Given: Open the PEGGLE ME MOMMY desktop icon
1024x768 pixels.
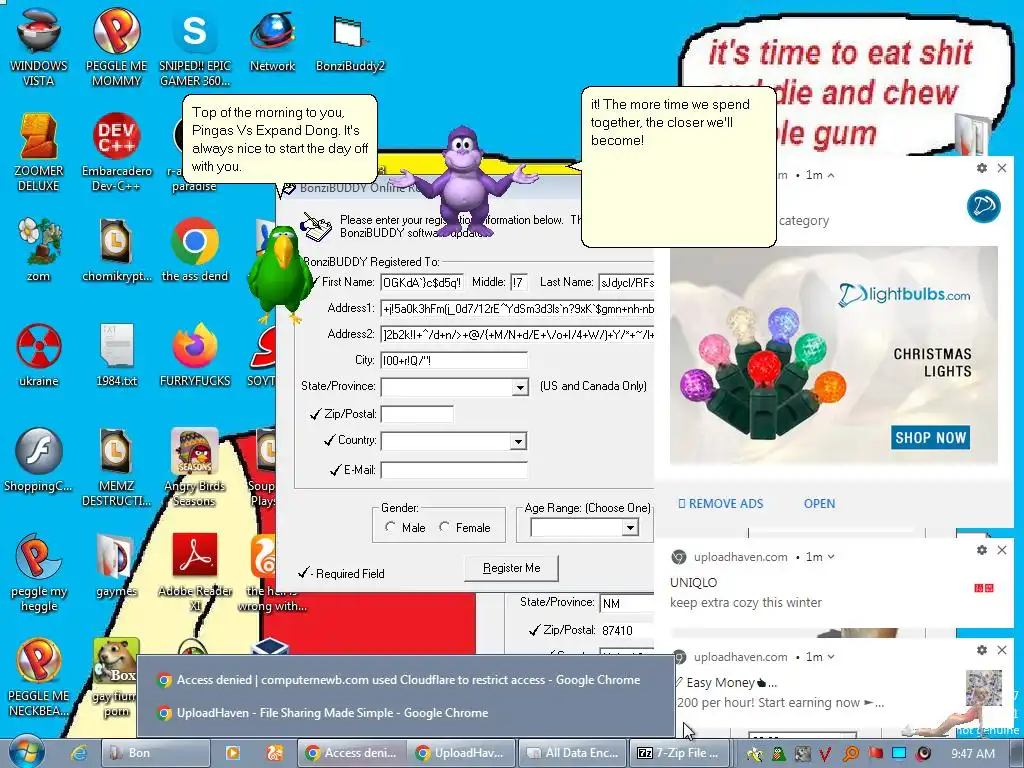Looking at the screenshot, I should click(x=116, y=47).
